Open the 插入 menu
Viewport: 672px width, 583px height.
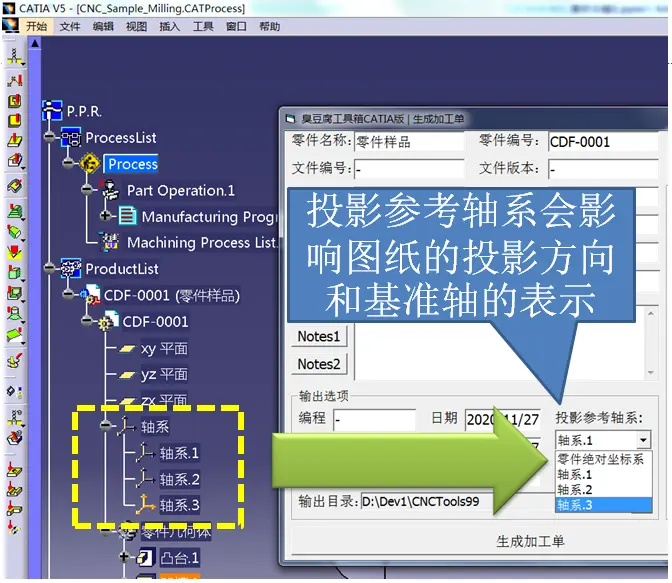(x=169, y=27)
